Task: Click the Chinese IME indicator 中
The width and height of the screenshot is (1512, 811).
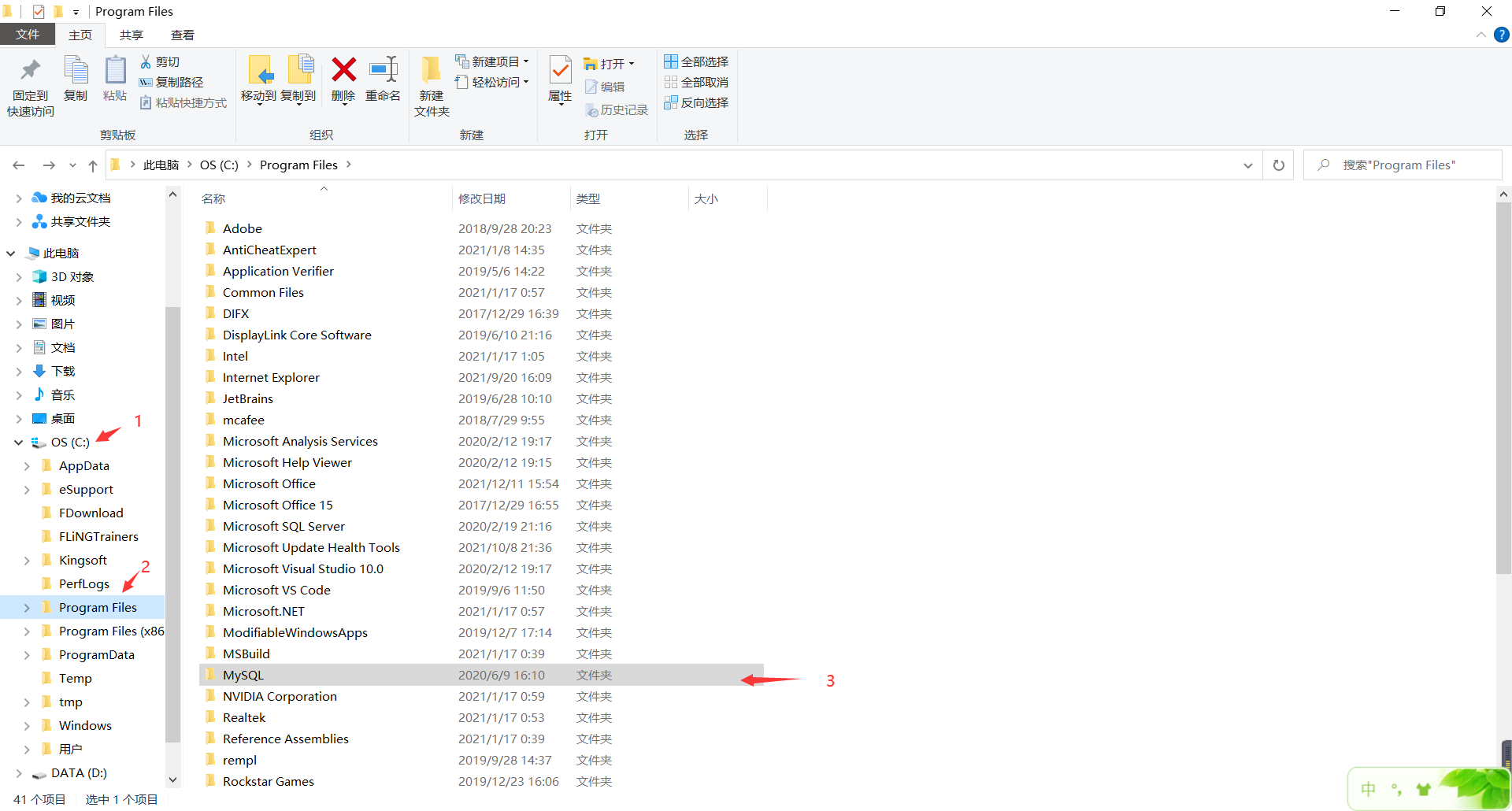Action: [x=1369, y=789]
